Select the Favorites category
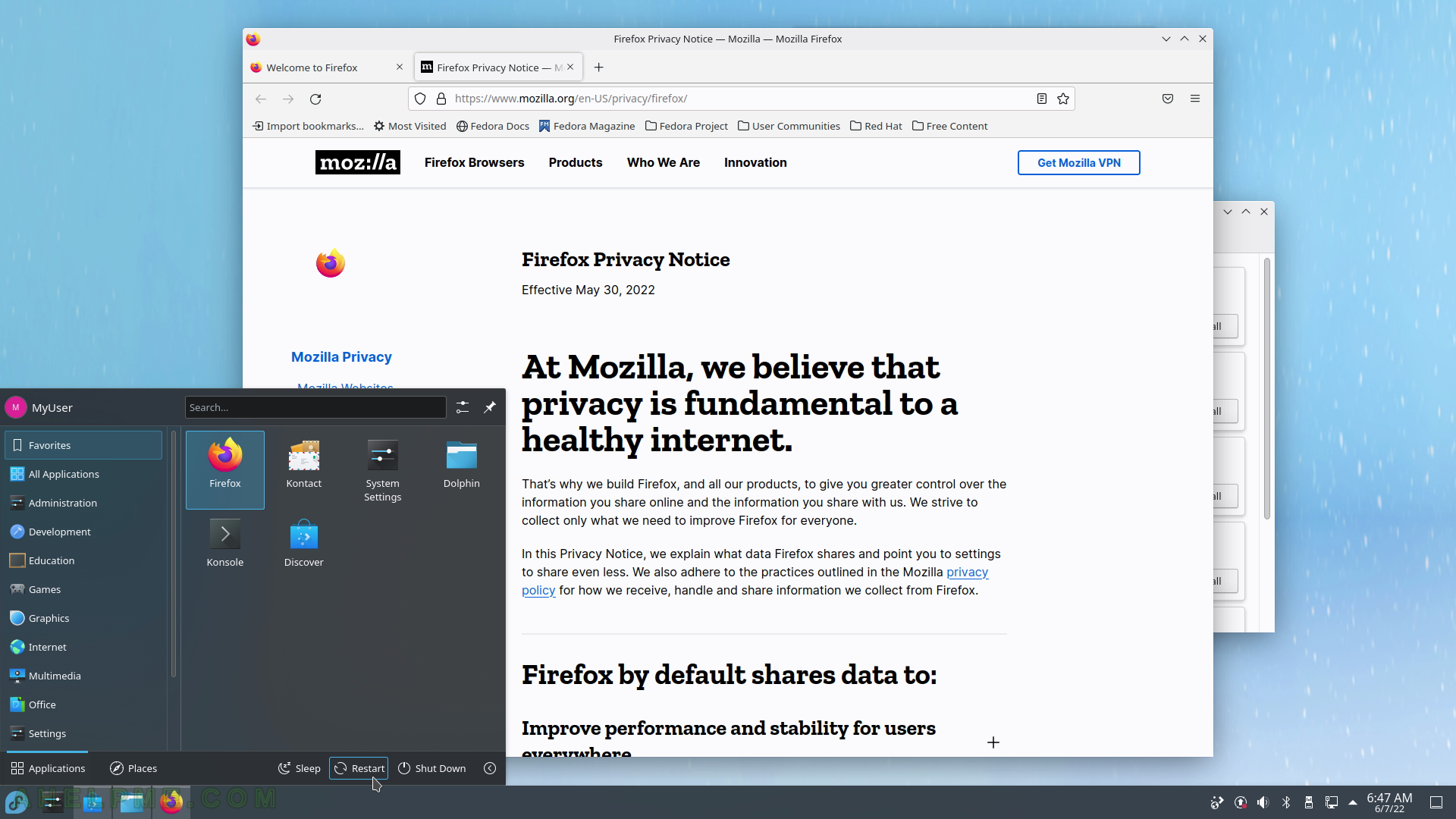 pyautogui.click(x=83, y=445)
